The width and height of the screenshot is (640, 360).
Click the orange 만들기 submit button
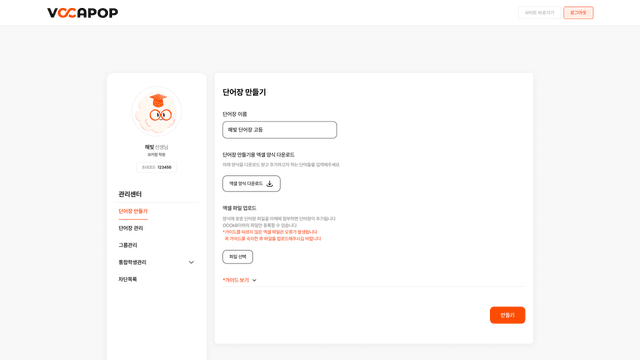[x=507, y=315]
